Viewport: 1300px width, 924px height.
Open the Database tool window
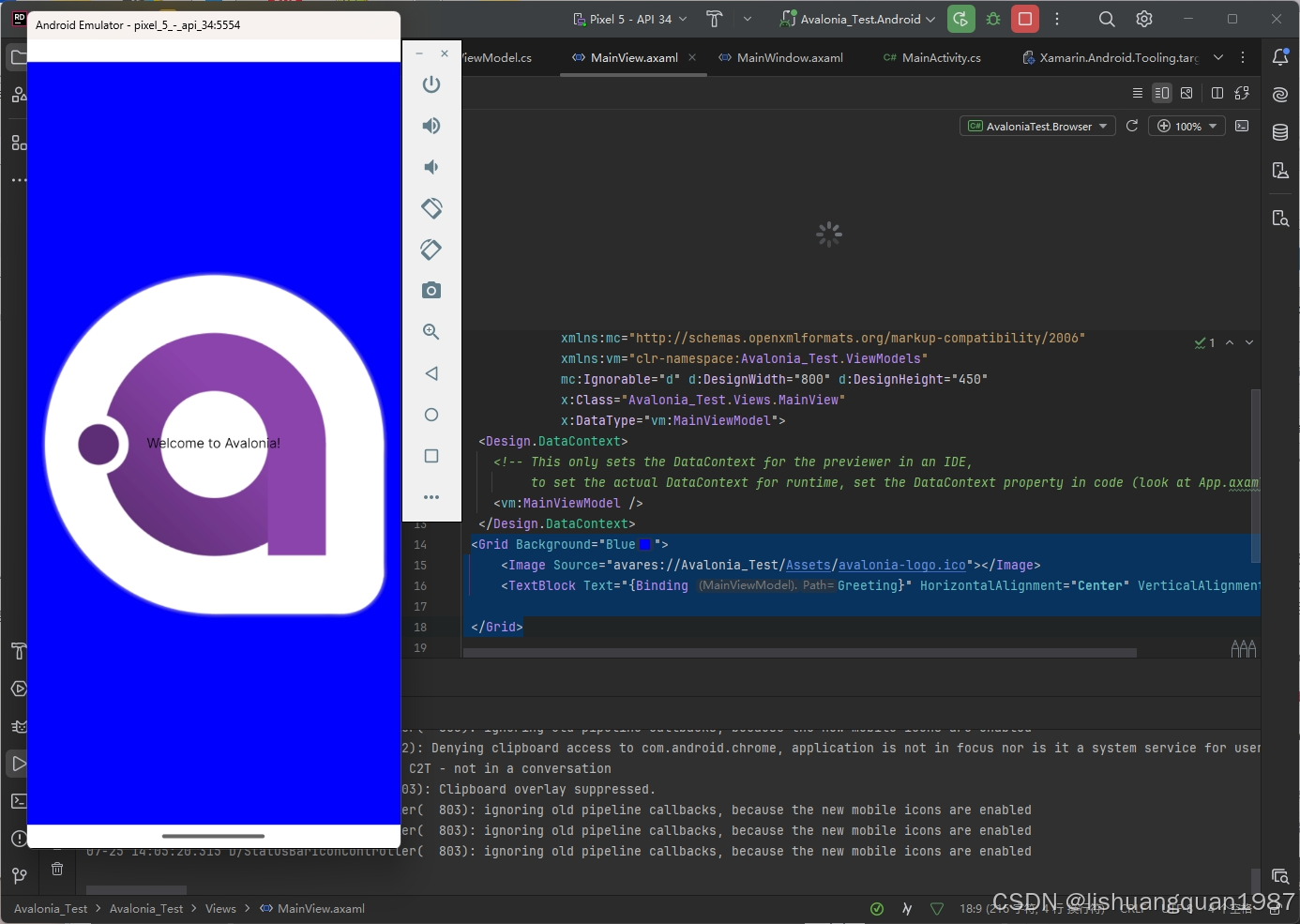point(1280,132)
